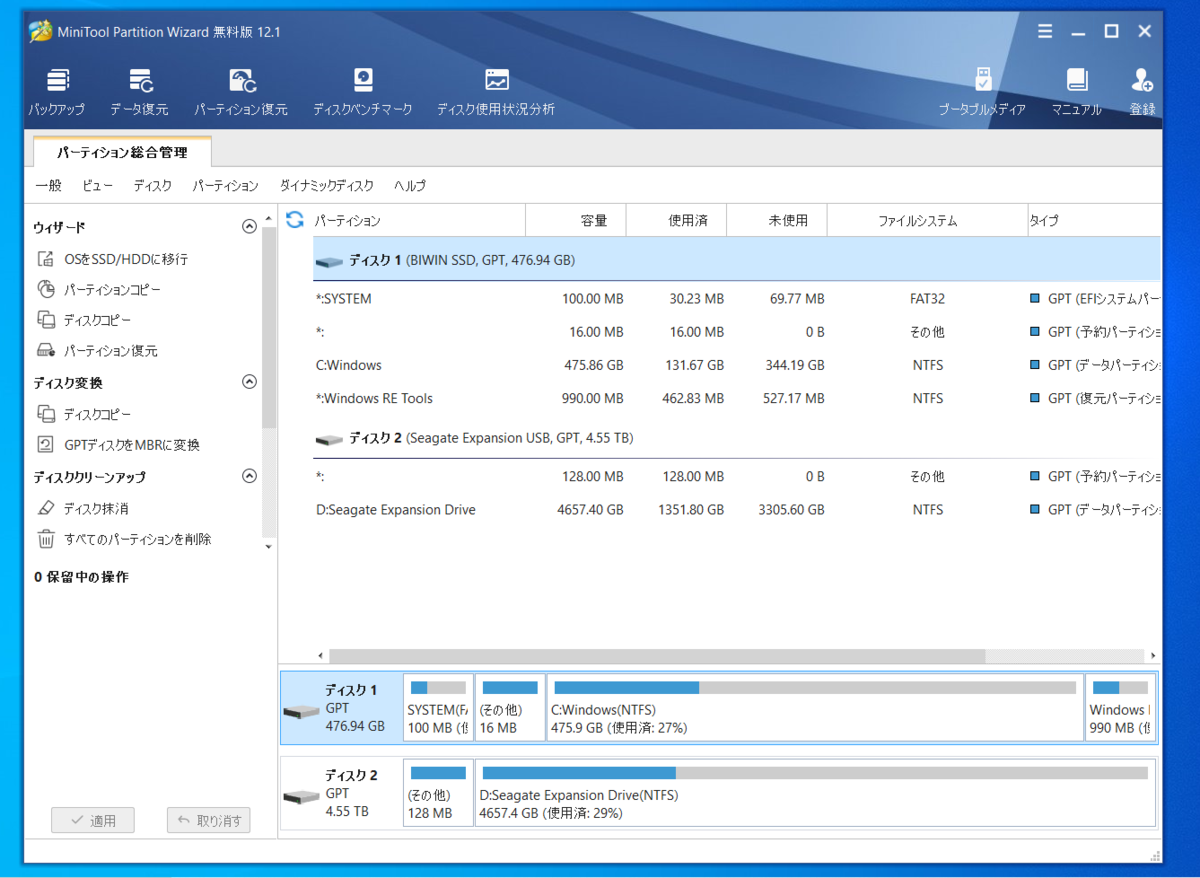Click the 登録 (Register) icon
1200x878 pixels.
[x=1142, y=93]
